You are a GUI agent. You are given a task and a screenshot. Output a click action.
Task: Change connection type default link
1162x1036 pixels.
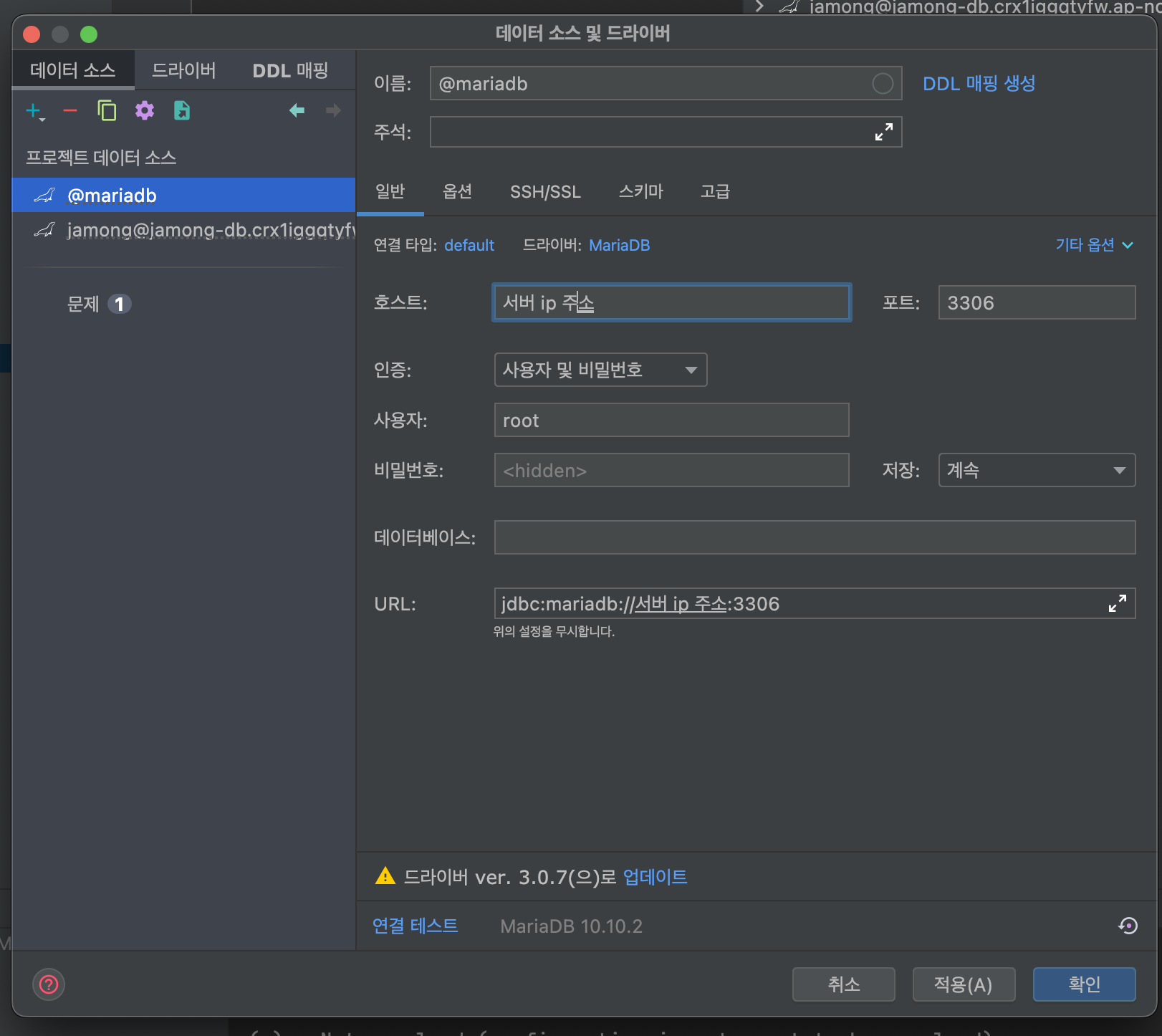469,245
